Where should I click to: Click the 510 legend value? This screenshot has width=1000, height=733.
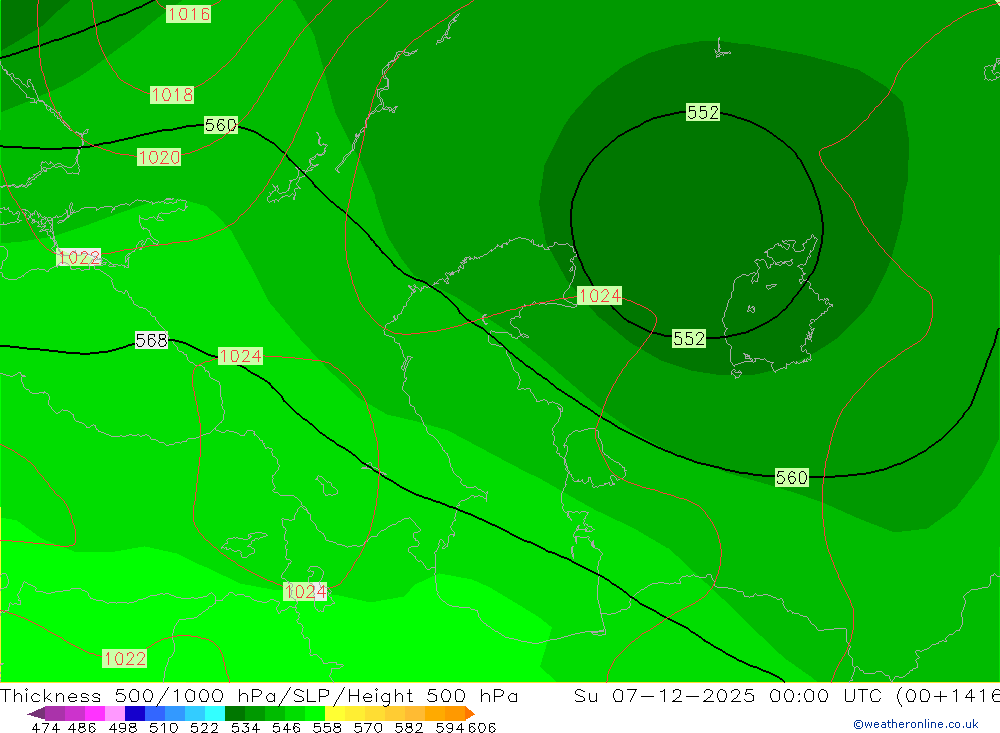point(164,727)
